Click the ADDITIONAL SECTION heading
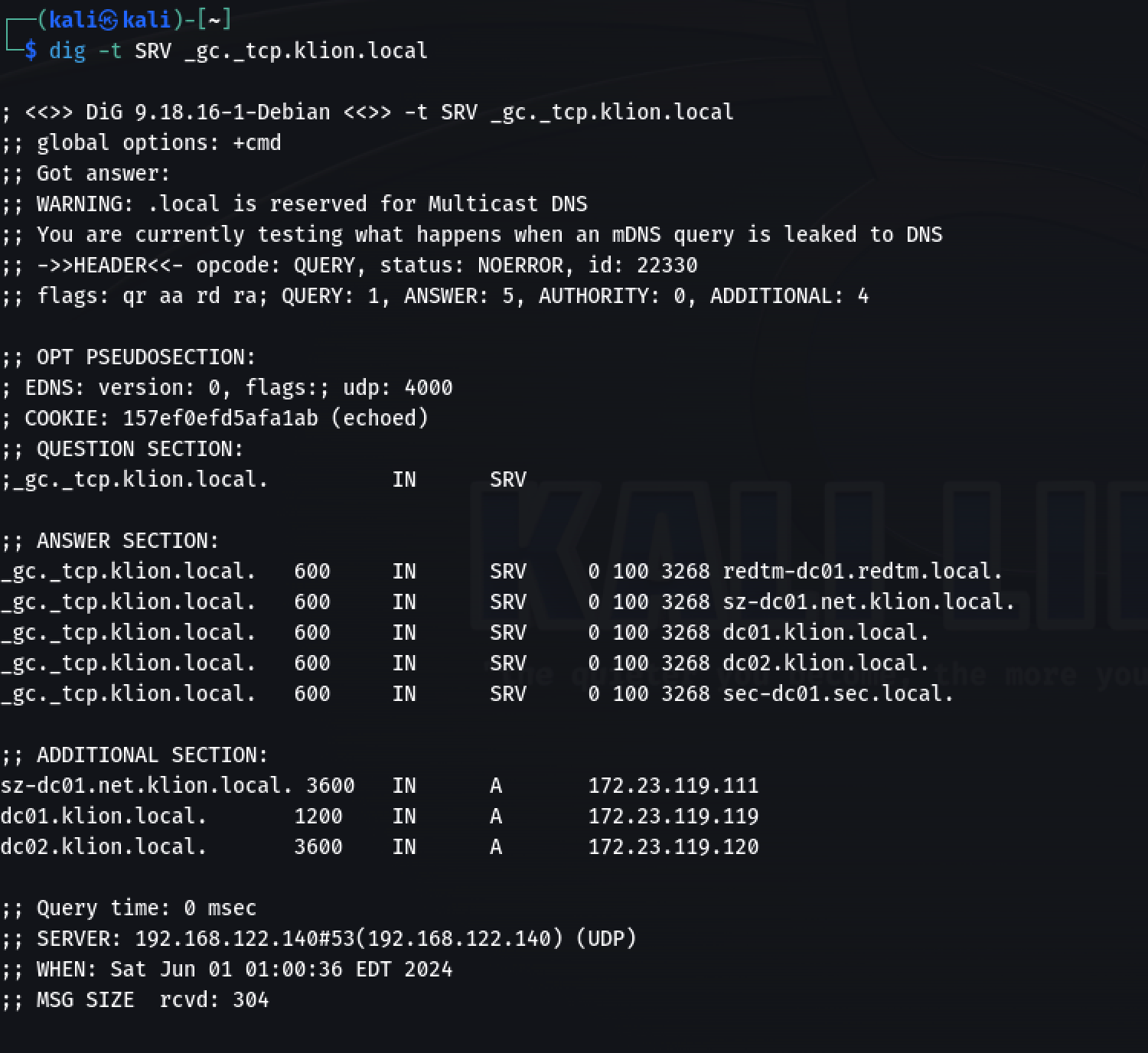This screenshot has height=1053, width=1148. click(152, 755)
